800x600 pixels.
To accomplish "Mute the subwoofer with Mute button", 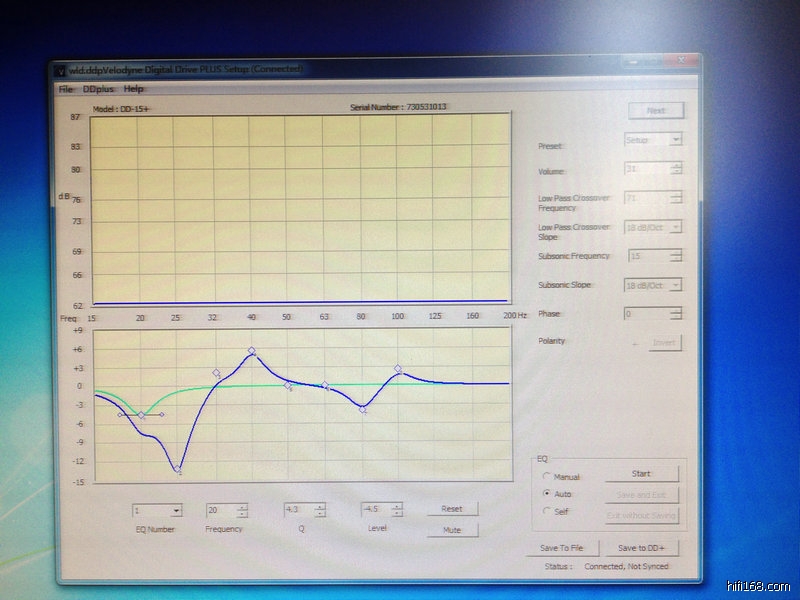I will click(452, 530).
